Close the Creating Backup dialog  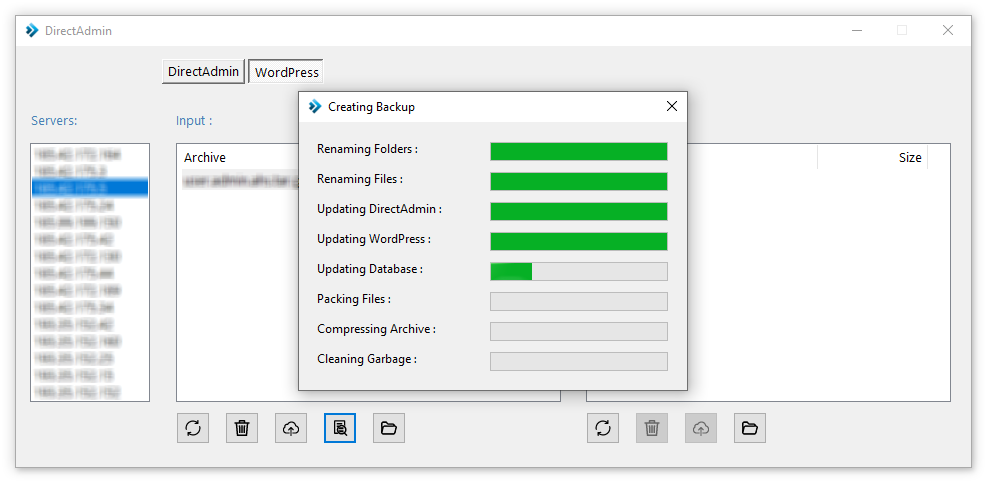coord(672,106)
